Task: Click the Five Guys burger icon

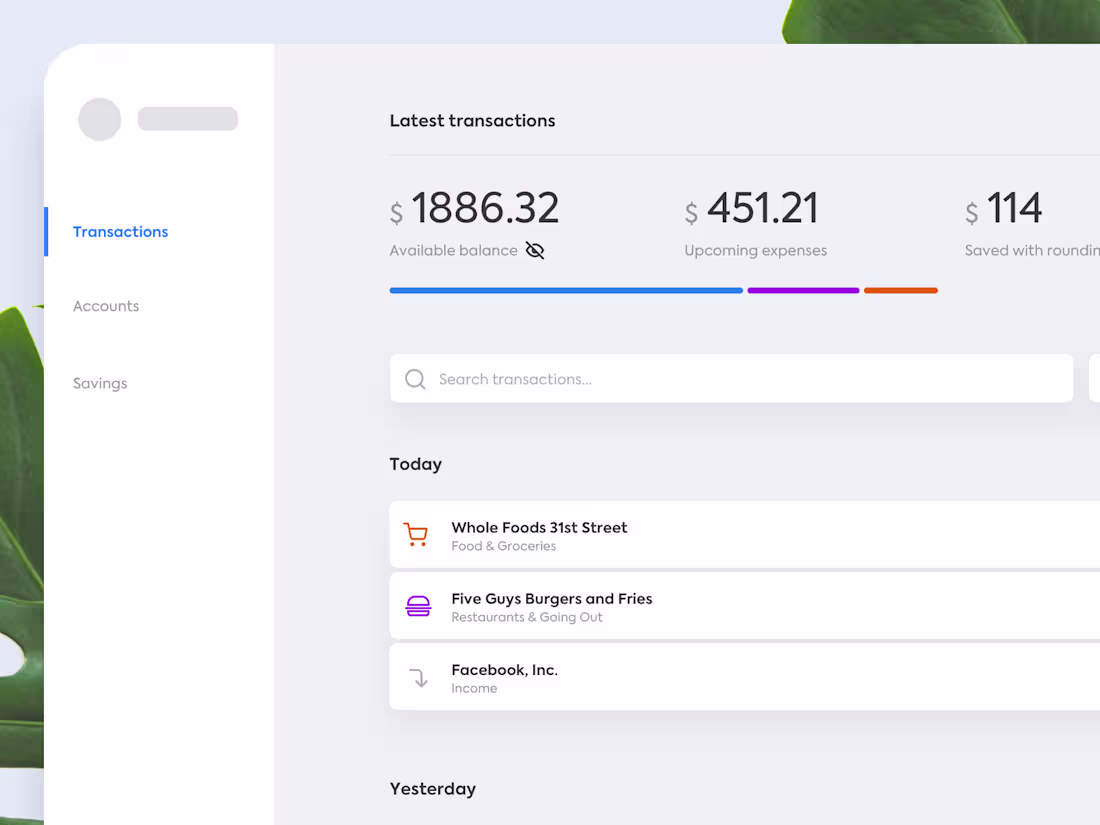Action: [x=418, y=606]
